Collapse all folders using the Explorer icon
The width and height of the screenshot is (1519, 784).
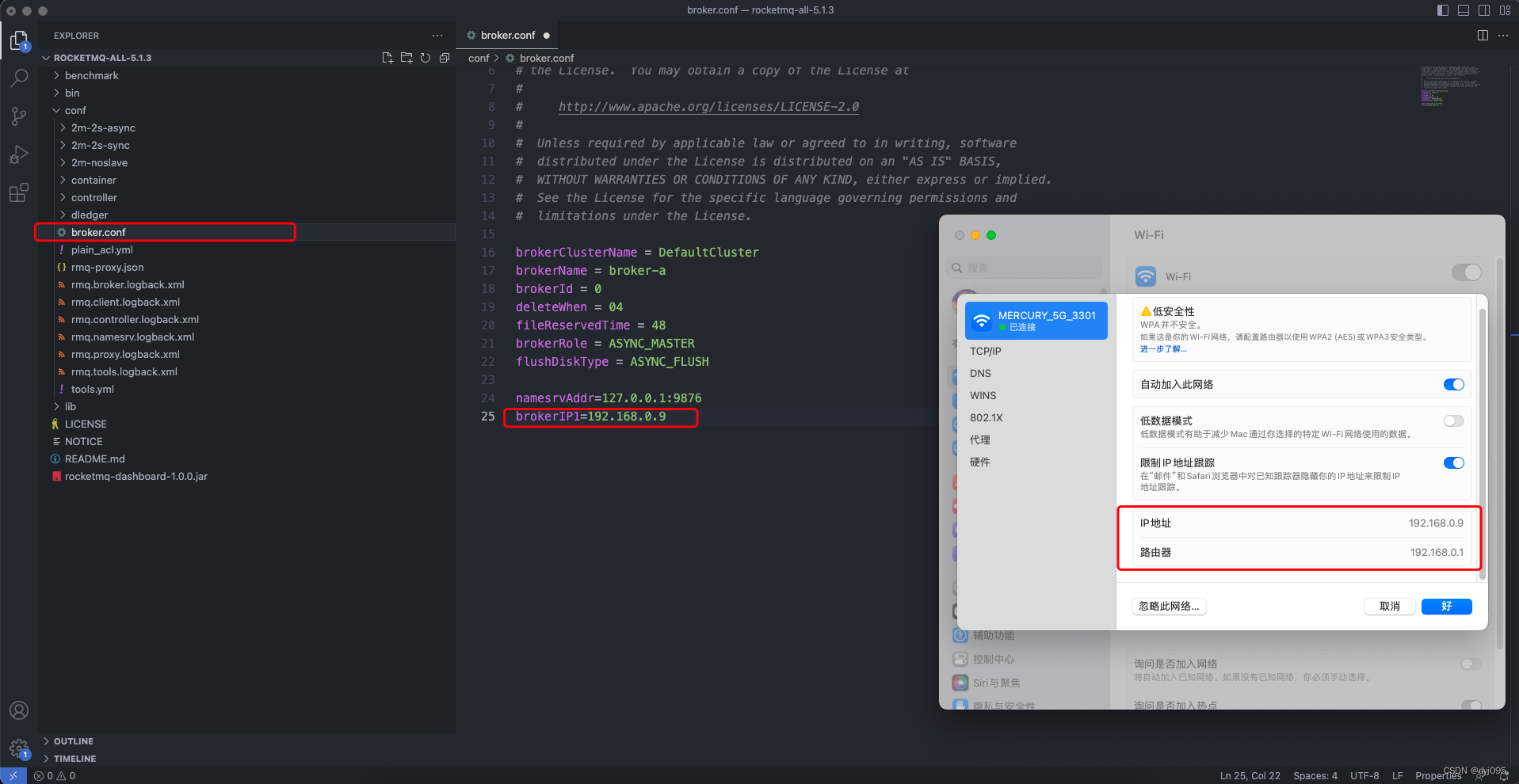[x=445, y=57]
